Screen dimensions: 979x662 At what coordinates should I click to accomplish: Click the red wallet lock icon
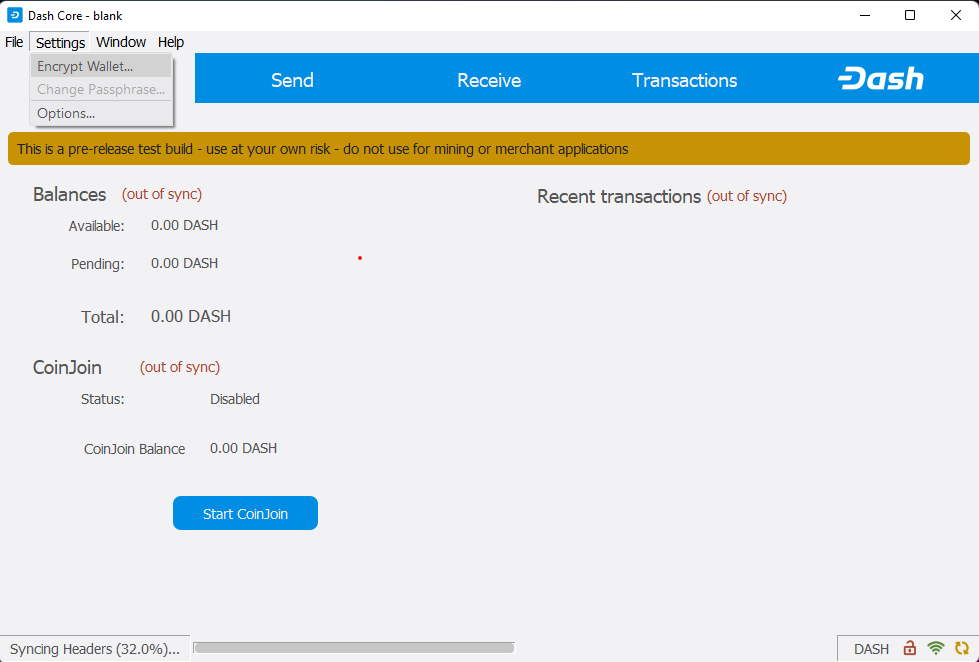[910, 648]
